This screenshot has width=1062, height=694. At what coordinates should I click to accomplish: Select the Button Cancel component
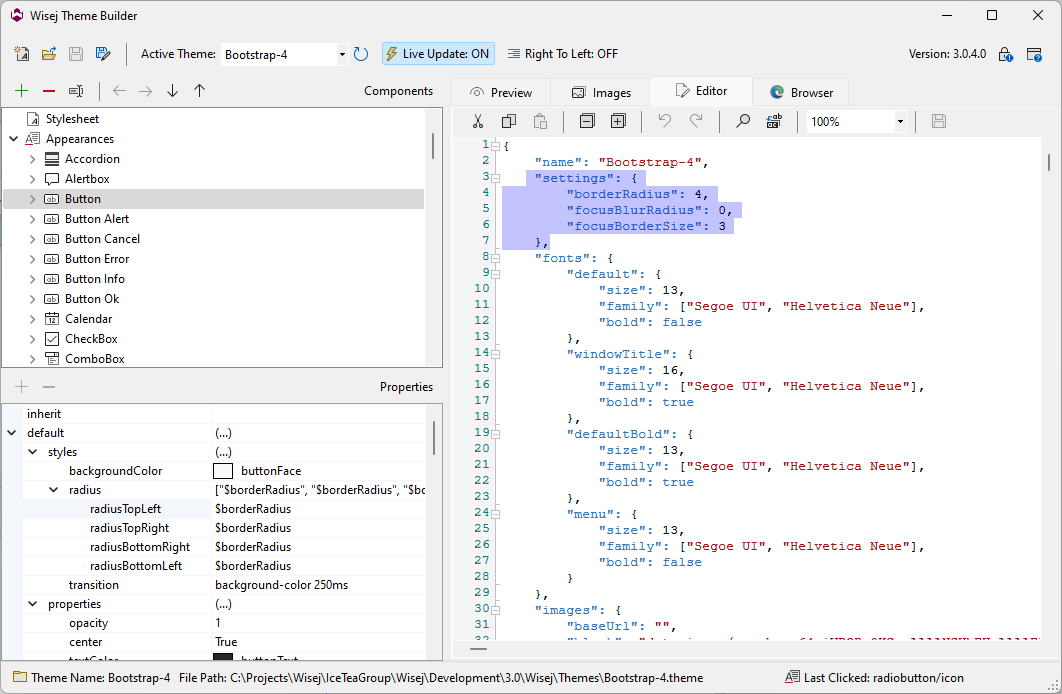point(102,239)
